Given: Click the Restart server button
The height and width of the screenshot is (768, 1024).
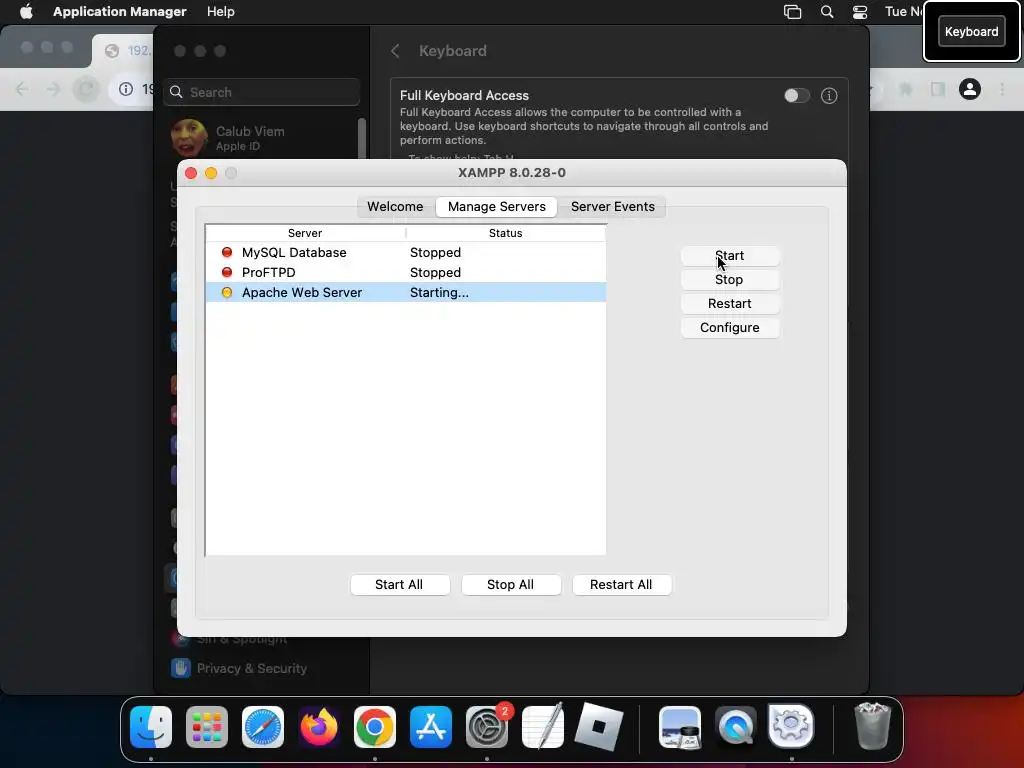Looking at the screenshot, I should click(x=729, y=304).
